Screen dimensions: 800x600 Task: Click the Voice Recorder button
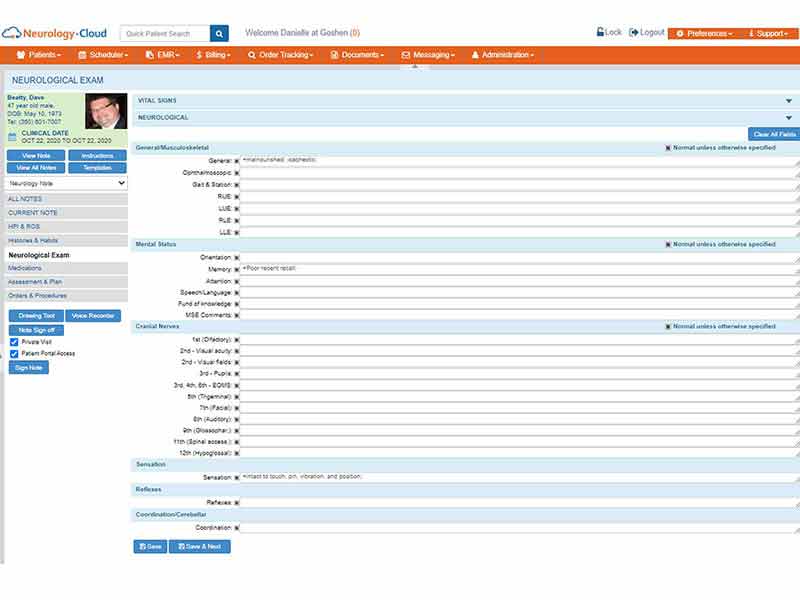[93, 316]
